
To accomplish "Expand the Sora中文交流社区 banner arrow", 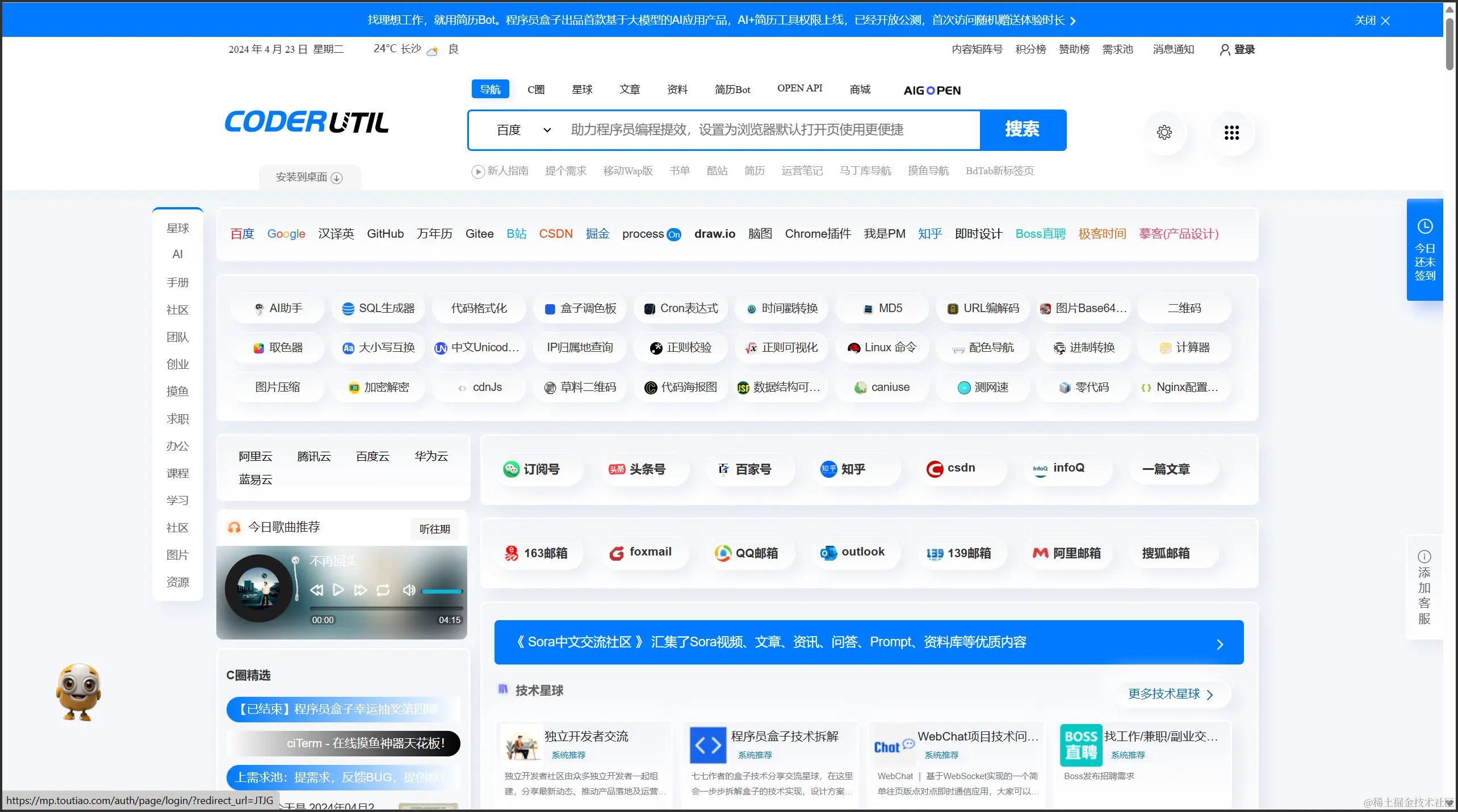I will coord(1220,643).
